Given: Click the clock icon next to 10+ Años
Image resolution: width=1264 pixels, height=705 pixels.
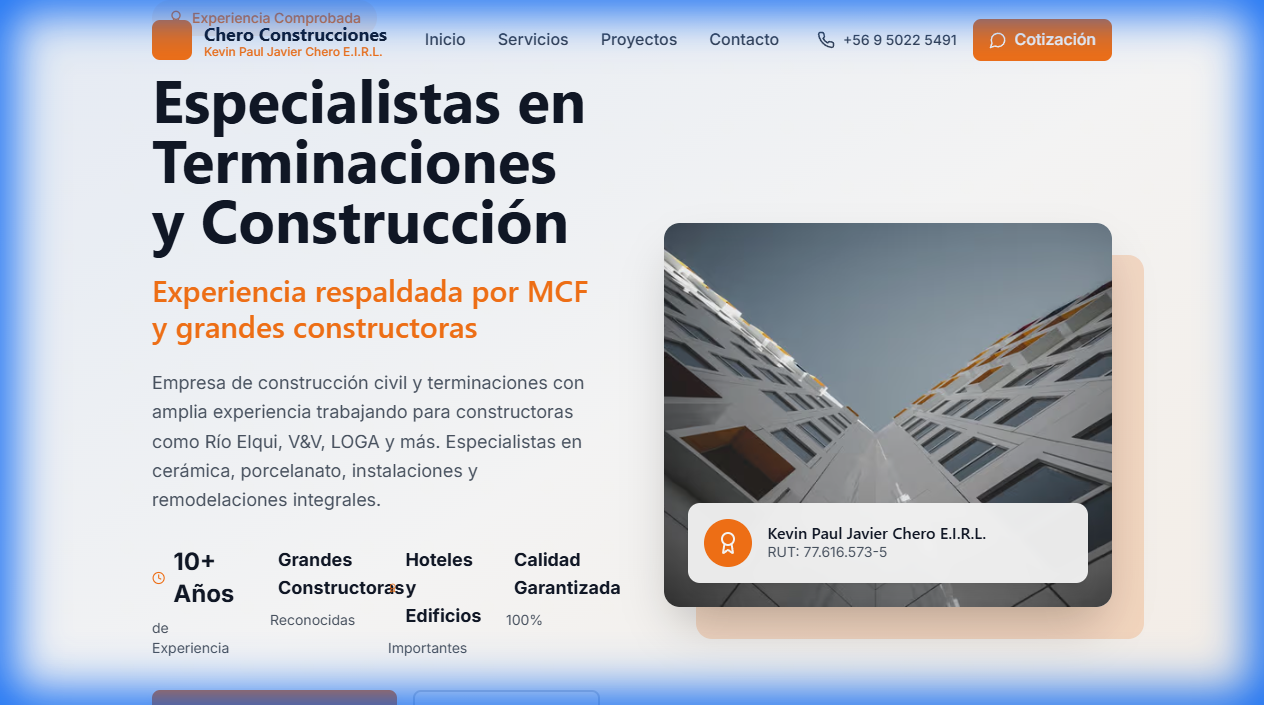Looking at the screenshot, I should click(x=157, y=577).
